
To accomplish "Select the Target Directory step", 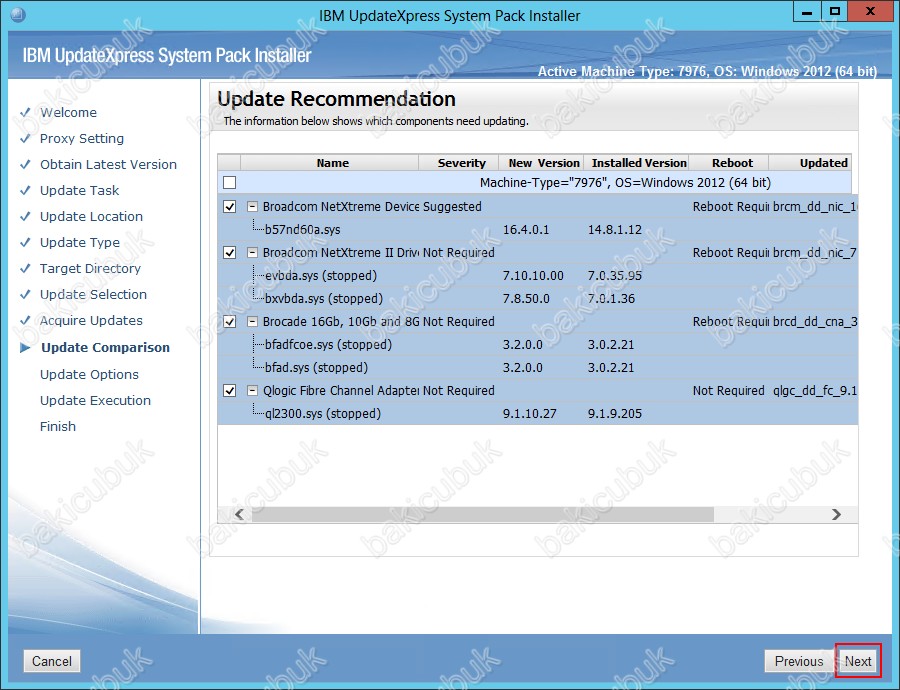I will click(x=90, y=268).
